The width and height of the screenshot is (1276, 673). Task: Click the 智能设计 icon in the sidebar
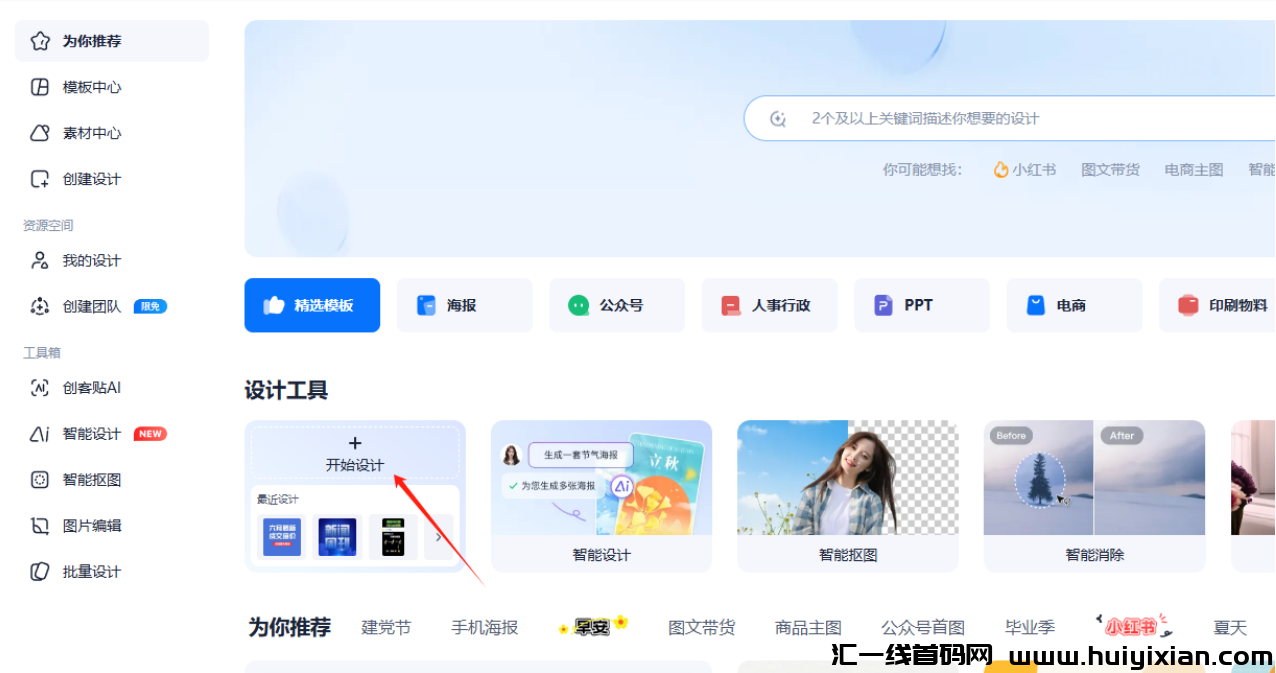coord(40,433)
